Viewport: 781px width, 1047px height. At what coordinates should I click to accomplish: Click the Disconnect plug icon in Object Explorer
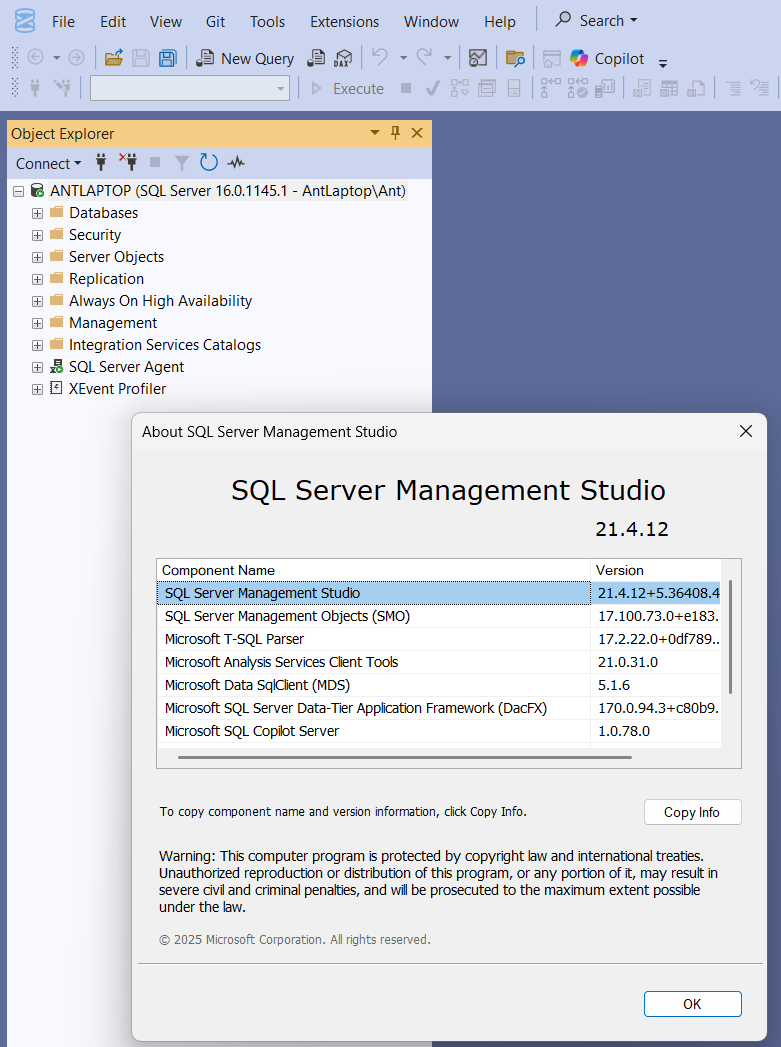[x=128, y=162]
